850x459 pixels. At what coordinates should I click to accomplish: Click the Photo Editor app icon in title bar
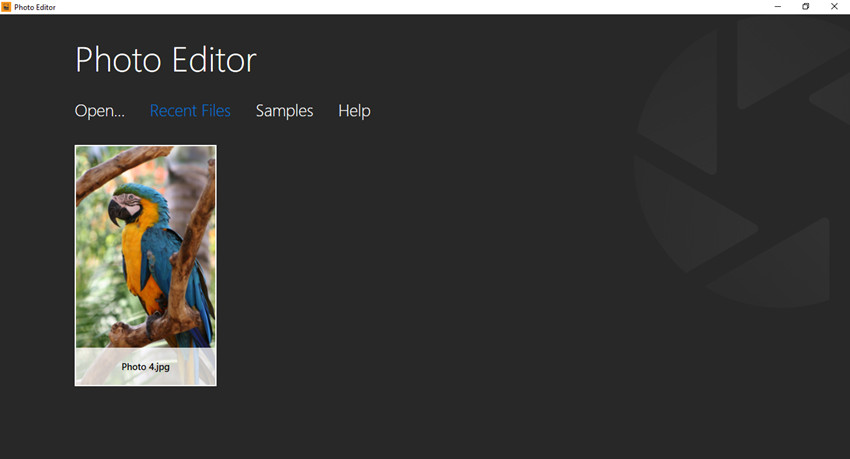click(x=7, y=7)
